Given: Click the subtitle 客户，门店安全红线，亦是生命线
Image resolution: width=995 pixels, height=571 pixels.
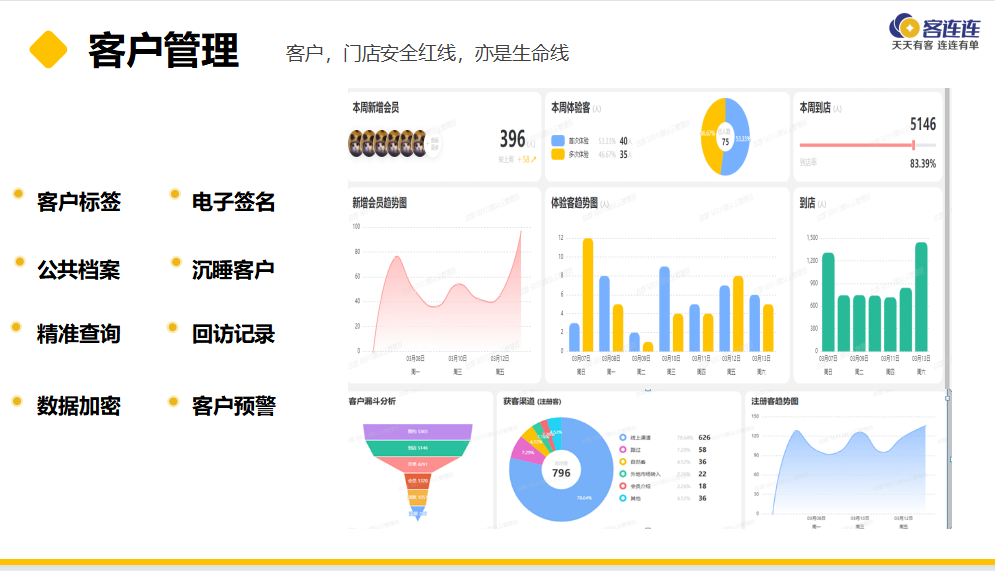Looking at the screenshot, I should tap(427, 53).
